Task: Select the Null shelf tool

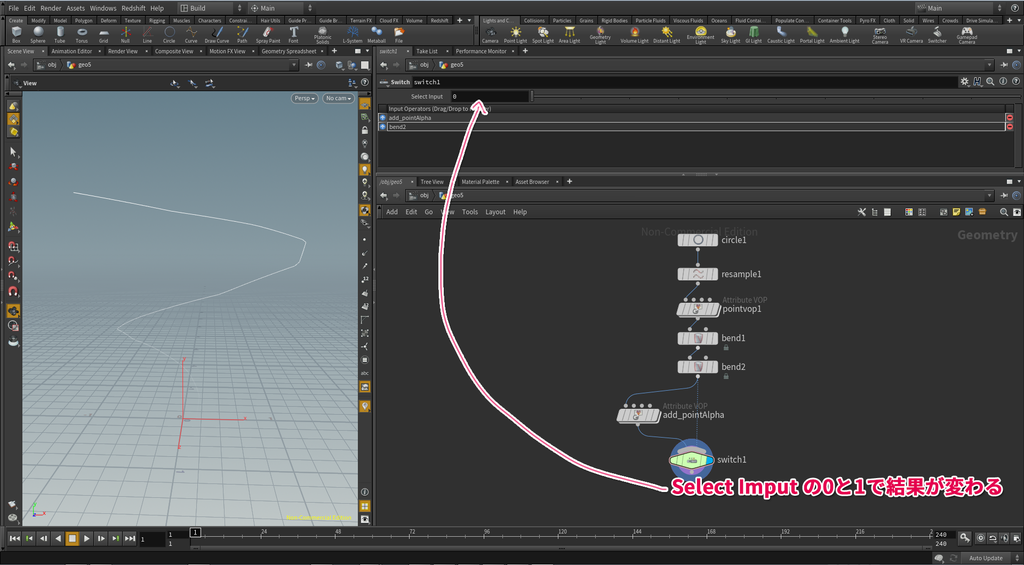Action: (125, 35)
